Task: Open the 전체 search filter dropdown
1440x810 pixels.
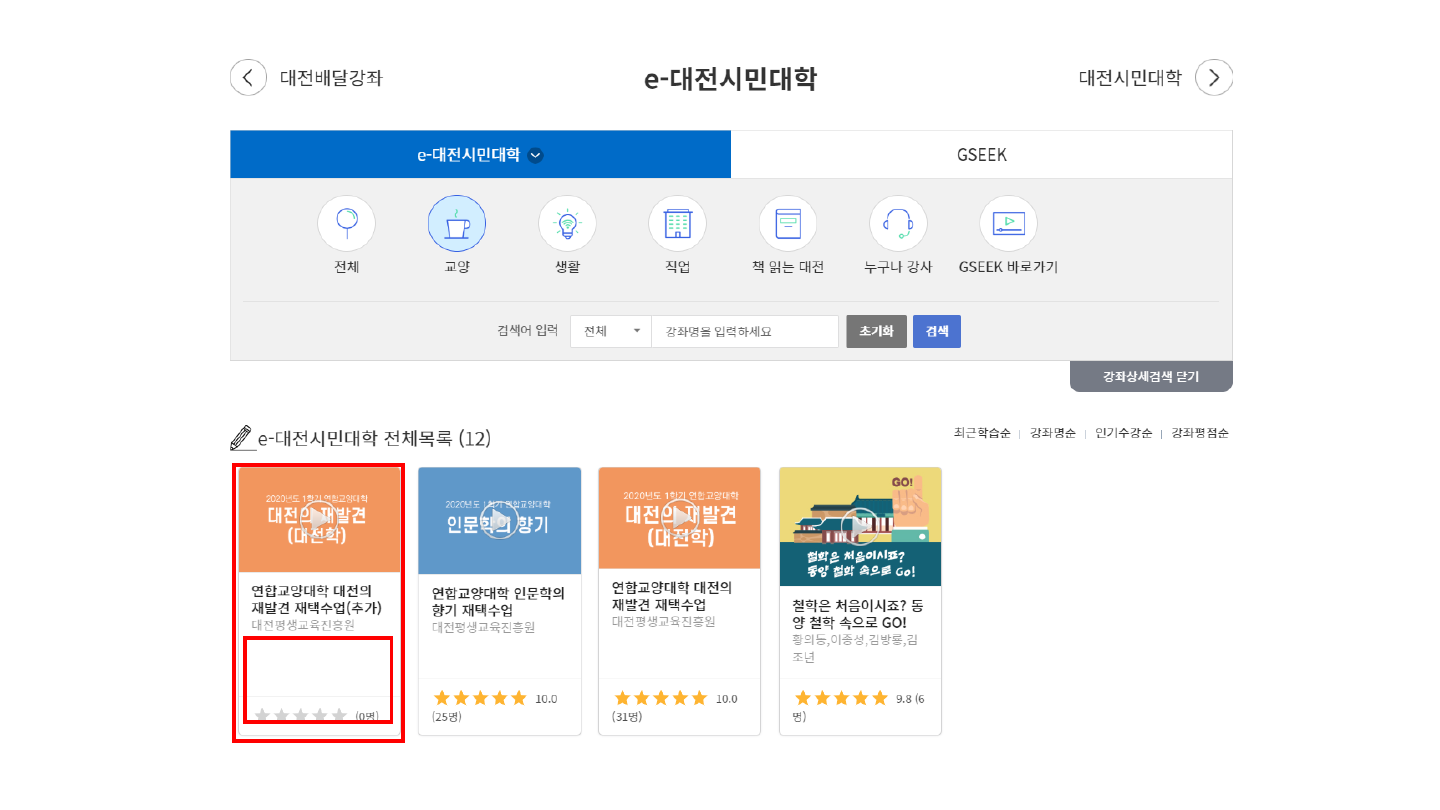Action: 611,331
